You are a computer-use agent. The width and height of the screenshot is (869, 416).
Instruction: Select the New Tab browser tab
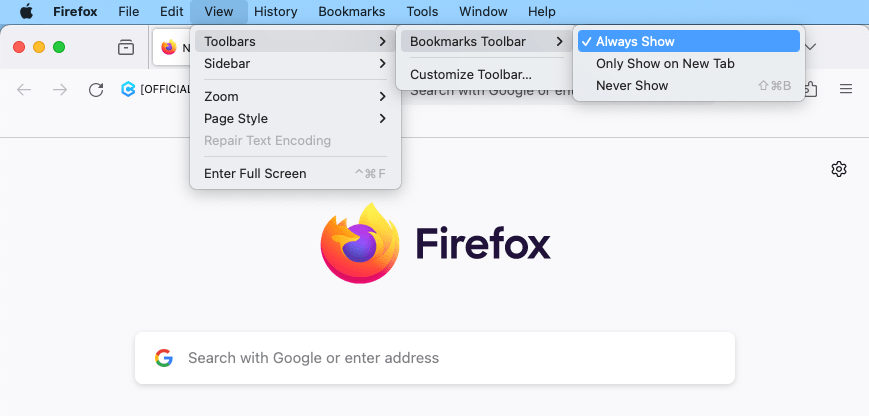tap(172, 48)
